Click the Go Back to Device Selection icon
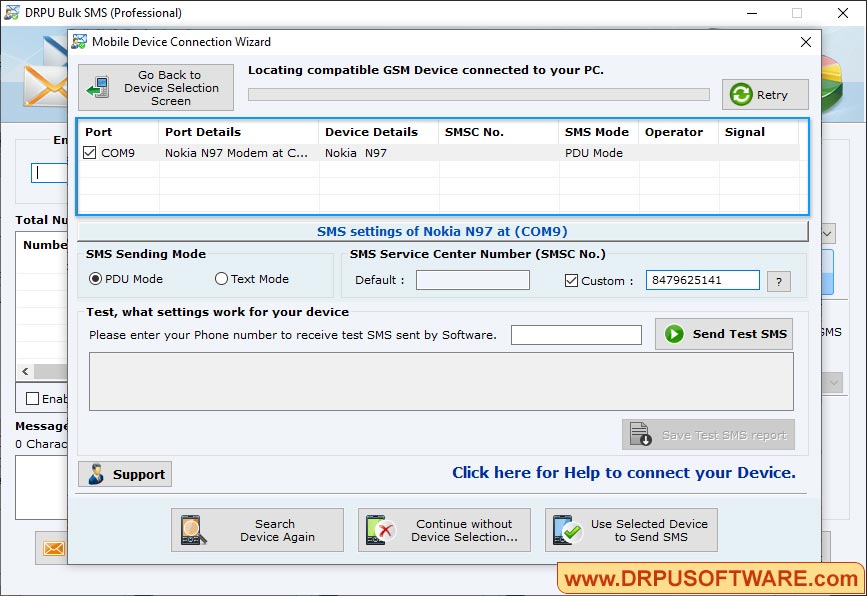Viewport: 867px width, 596px height. pyautogui.click(x=97, y=87)
